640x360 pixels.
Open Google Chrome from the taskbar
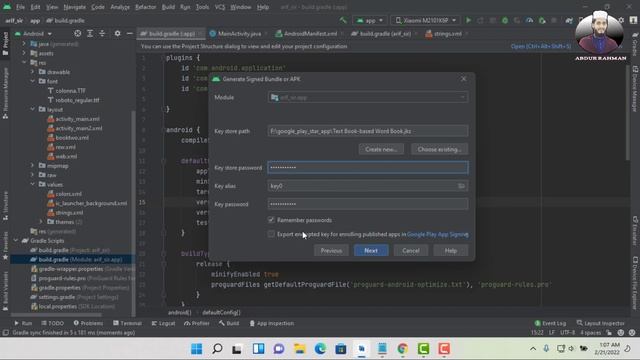(403, 349)
